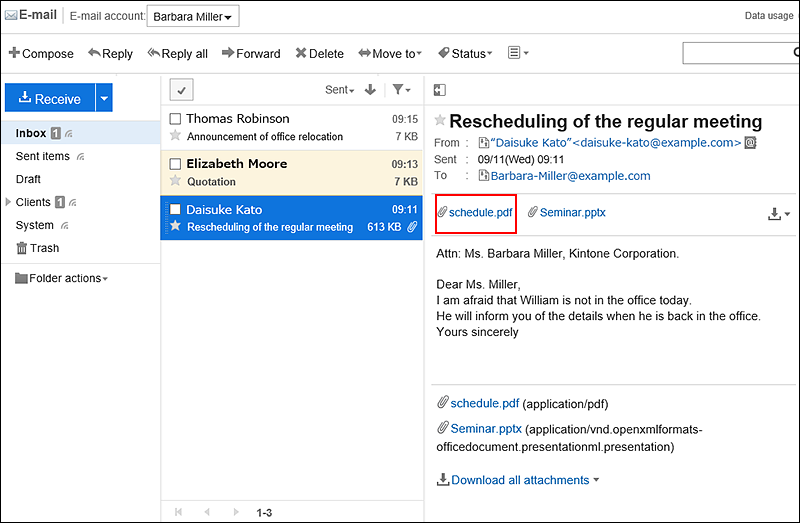
Task: Open the Clients folder
Action: pyautogui.click(x=33, y=202)
